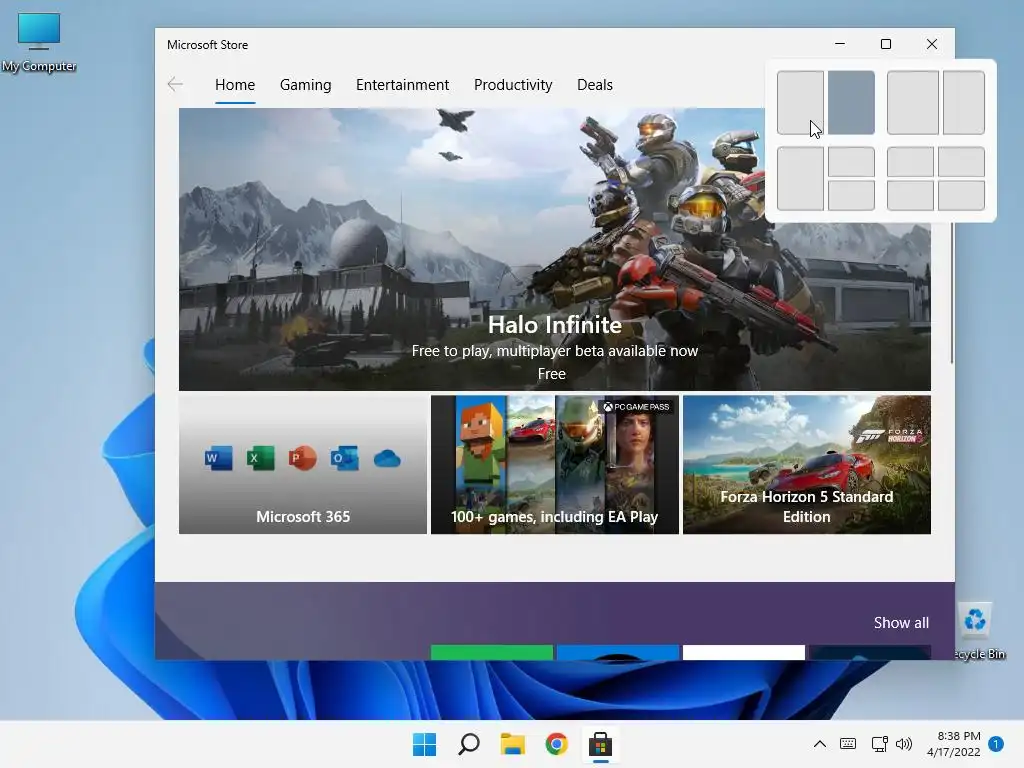This screenshot has width=1024, height=768.
Task: Open taskbar Search
Action: pyautogui.click(x=469, y=744)
